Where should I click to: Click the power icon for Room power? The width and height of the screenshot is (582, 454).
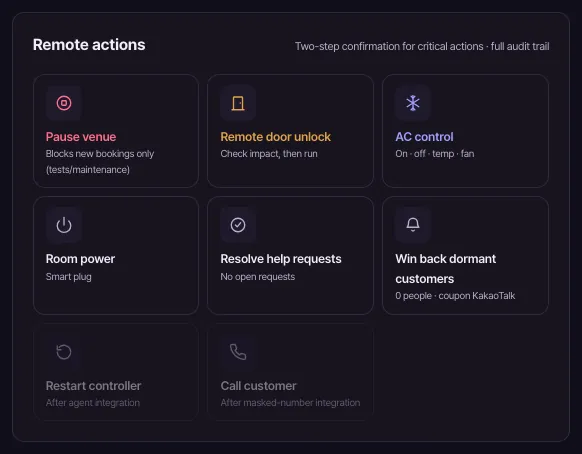(x=64, y=225)
